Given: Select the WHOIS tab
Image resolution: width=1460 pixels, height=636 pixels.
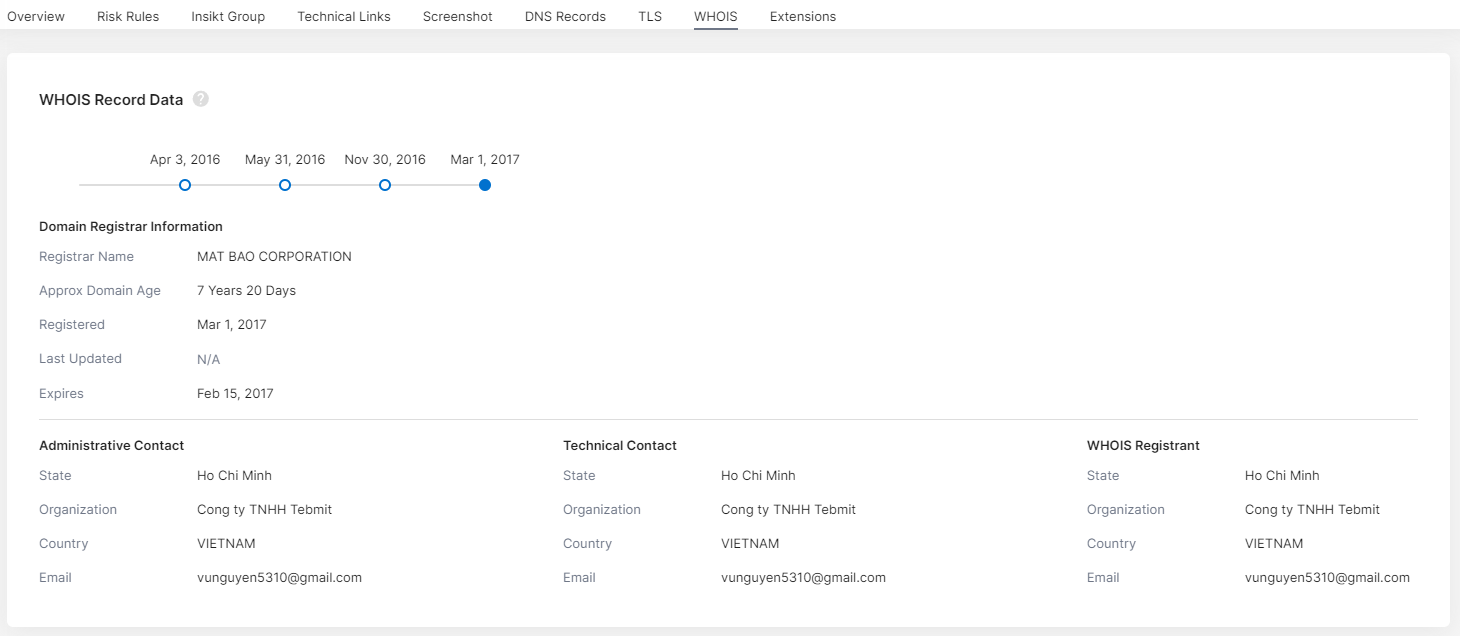Looking at the screenshot, I should (x=715, y=16).
